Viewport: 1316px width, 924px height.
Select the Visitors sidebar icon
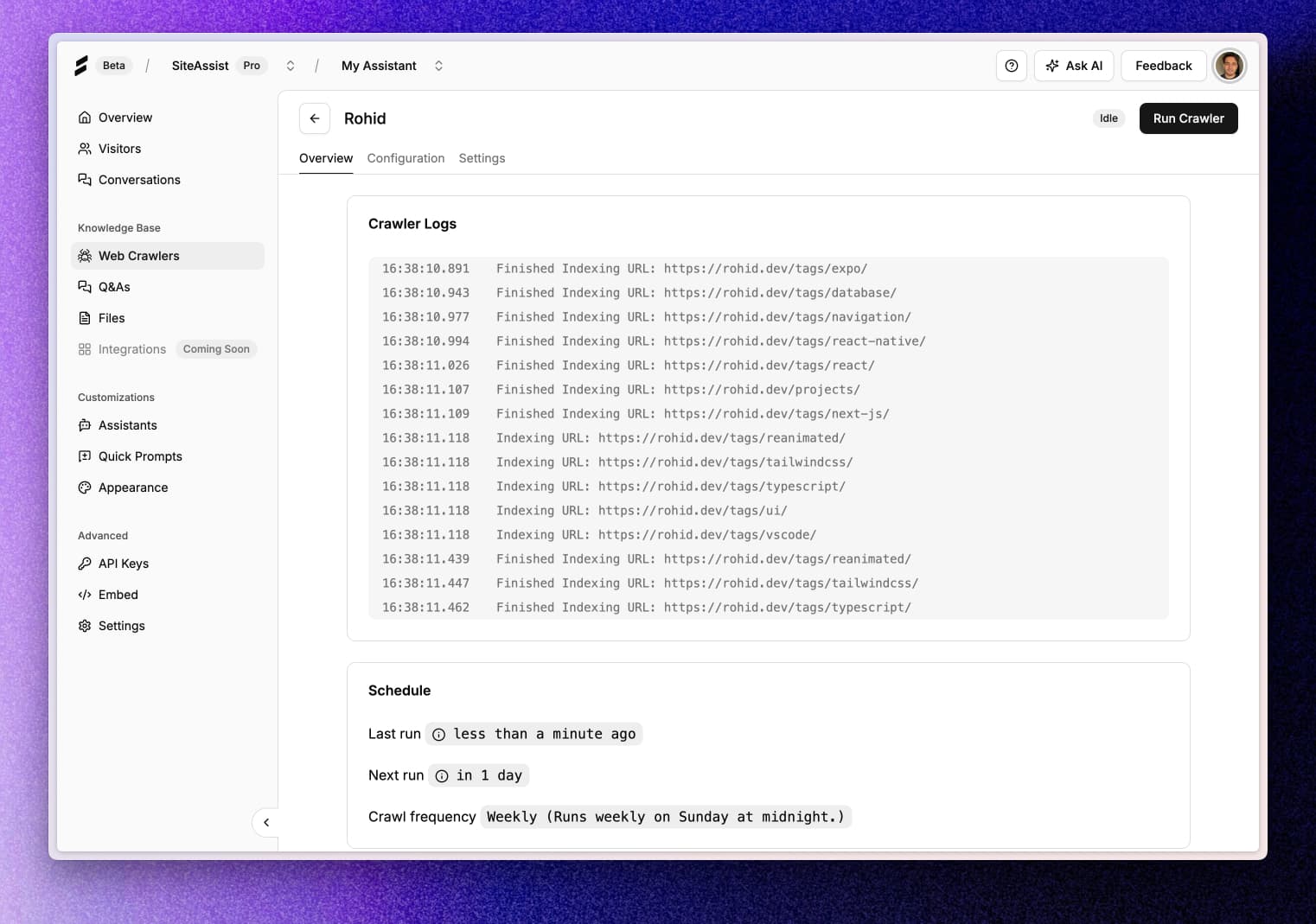coord(84,149)
